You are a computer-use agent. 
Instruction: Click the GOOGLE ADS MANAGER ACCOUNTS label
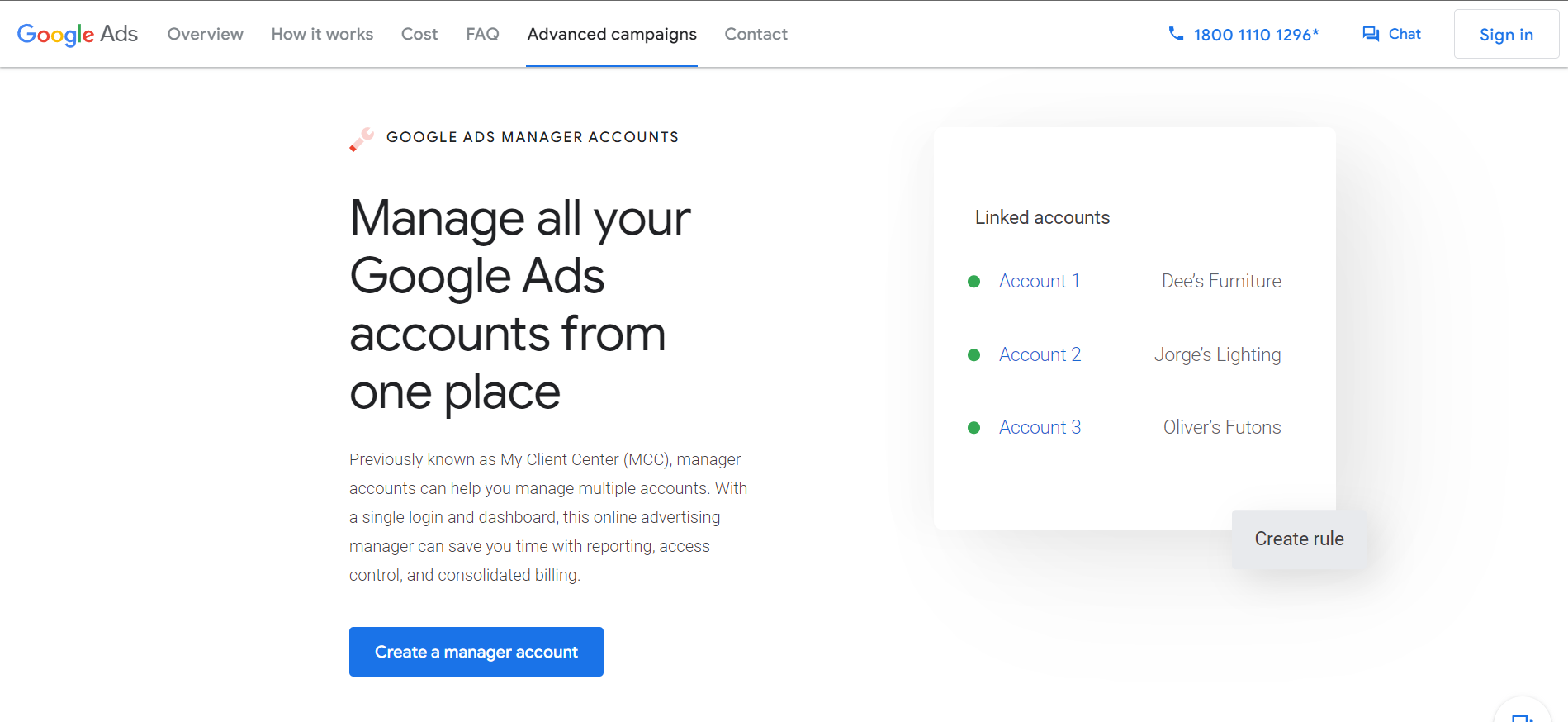[533, 137]
